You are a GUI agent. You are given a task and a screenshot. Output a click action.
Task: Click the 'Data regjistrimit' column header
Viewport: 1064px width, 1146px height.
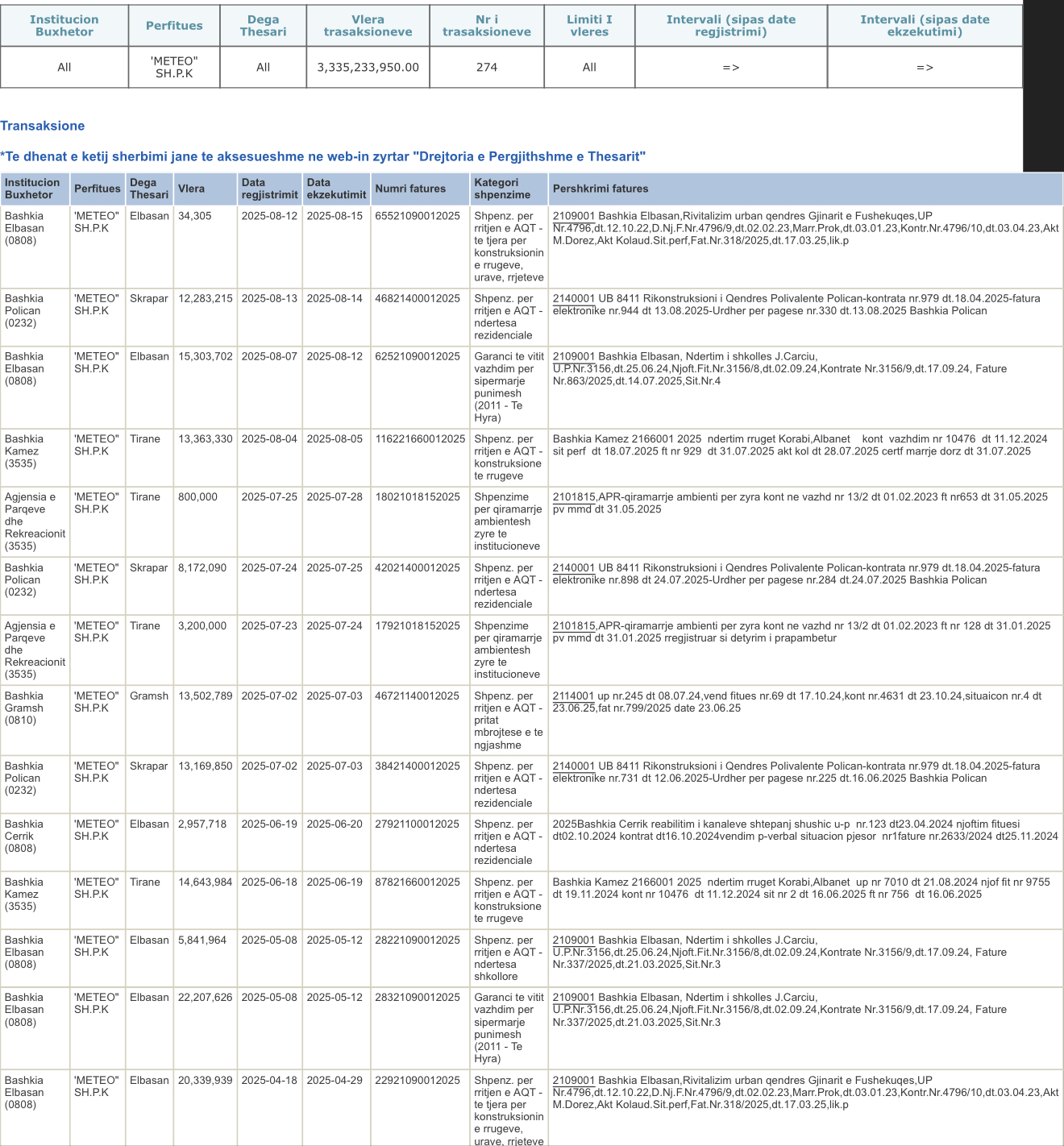point(269,189)
